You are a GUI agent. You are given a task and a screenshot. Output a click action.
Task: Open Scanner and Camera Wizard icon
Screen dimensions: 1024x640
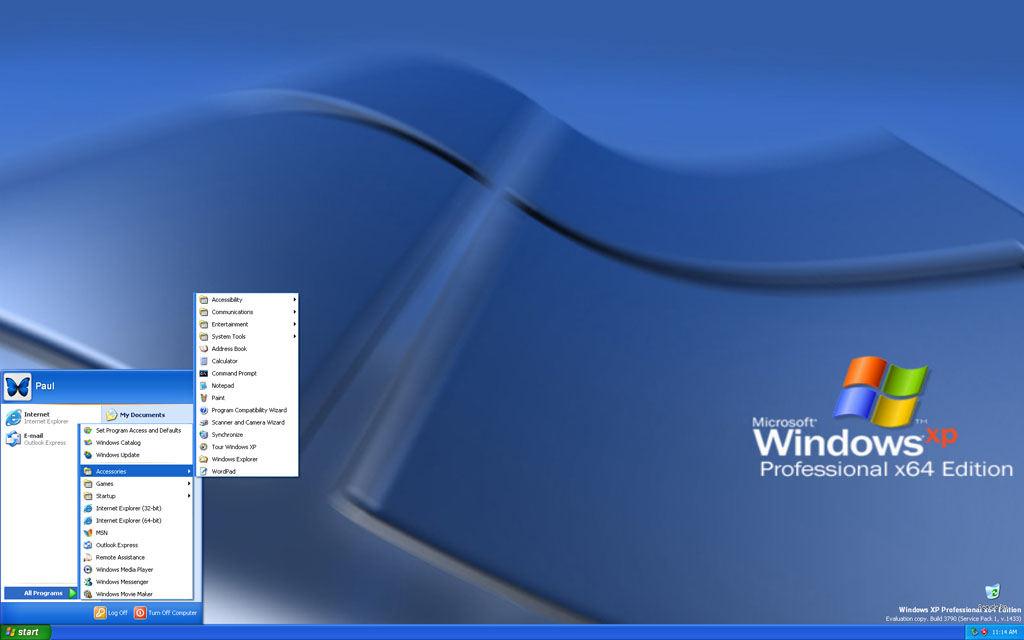tap(204, 423)
